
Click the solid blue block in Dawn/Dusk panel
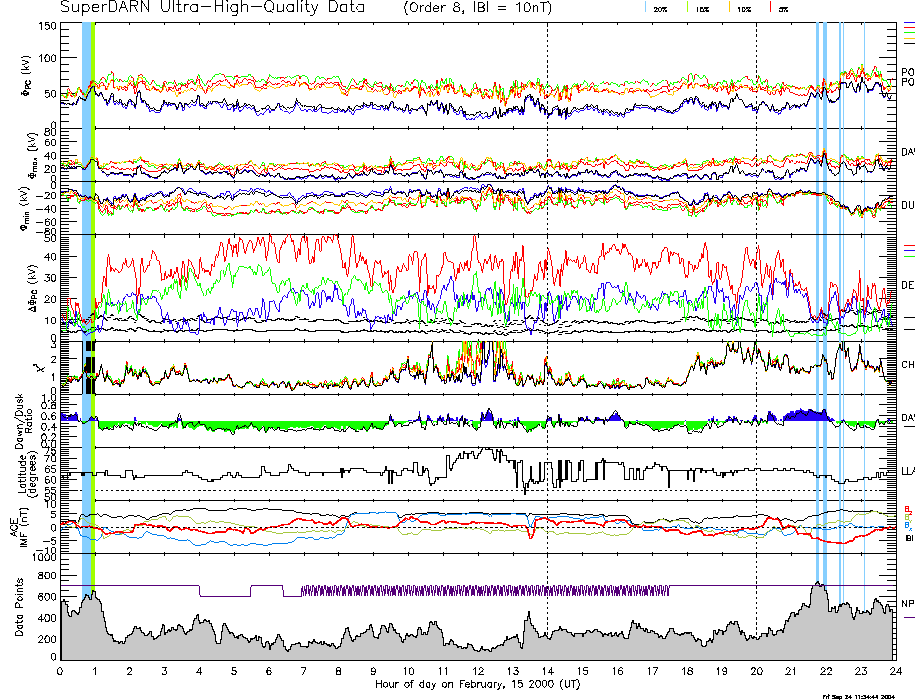point(805,414)
